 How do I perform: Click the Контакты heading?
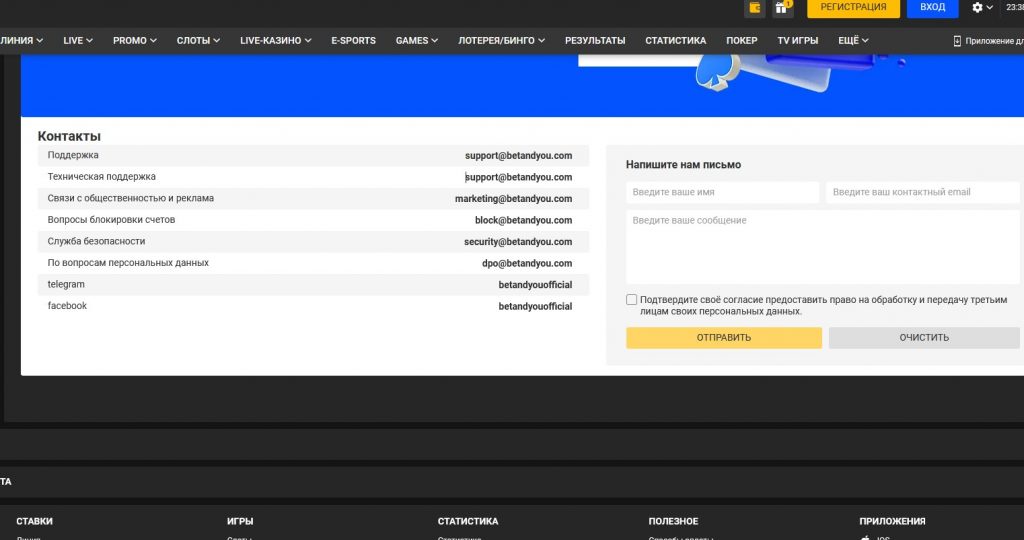[69, 136]
